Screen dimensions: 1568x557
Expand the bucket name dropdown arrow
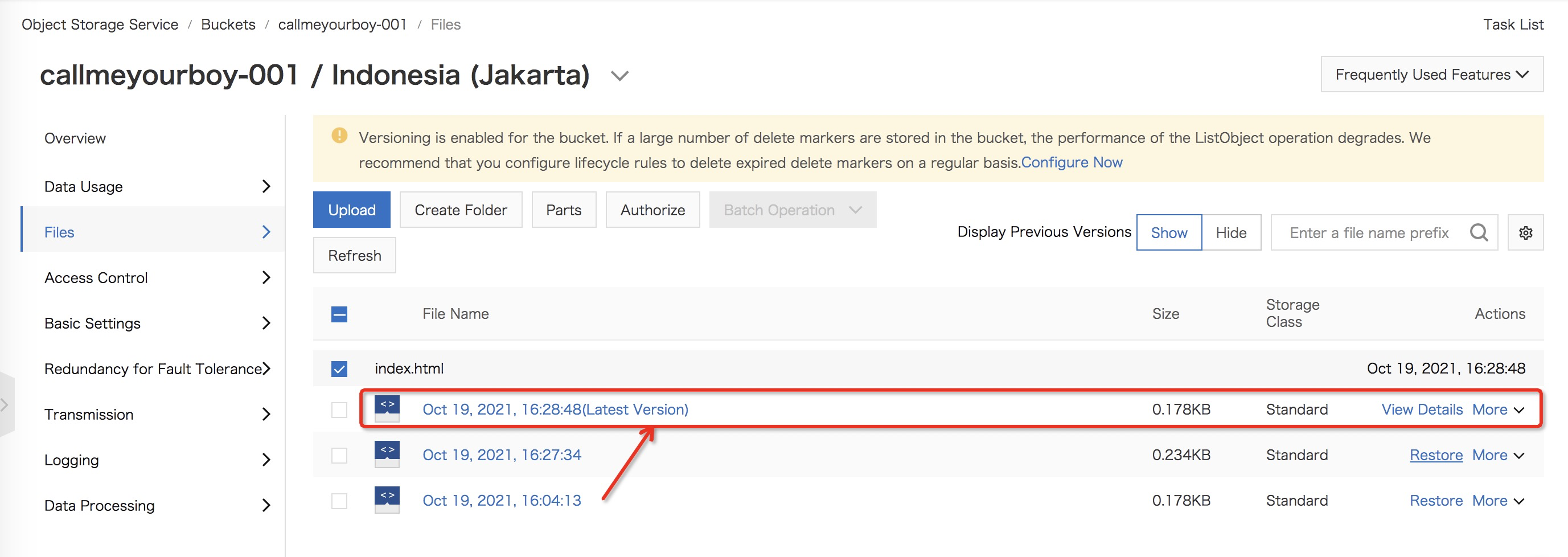(x=619, y=76)
